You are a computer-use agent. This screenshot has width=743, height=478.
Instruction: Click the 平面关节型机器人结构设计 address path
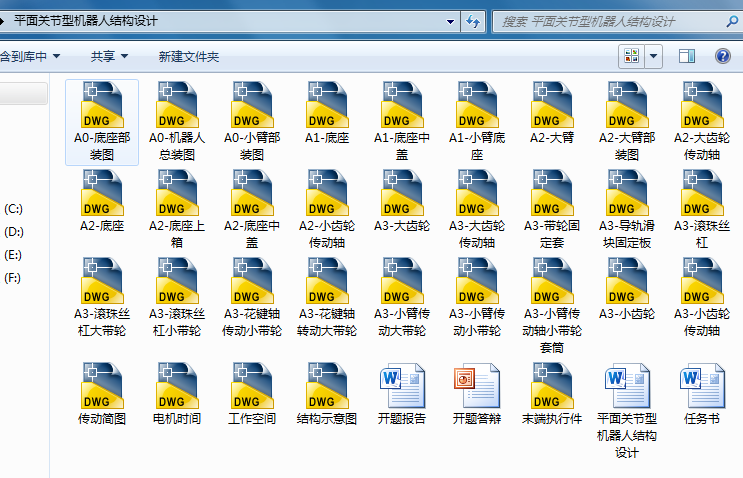(x=86, y=21)
